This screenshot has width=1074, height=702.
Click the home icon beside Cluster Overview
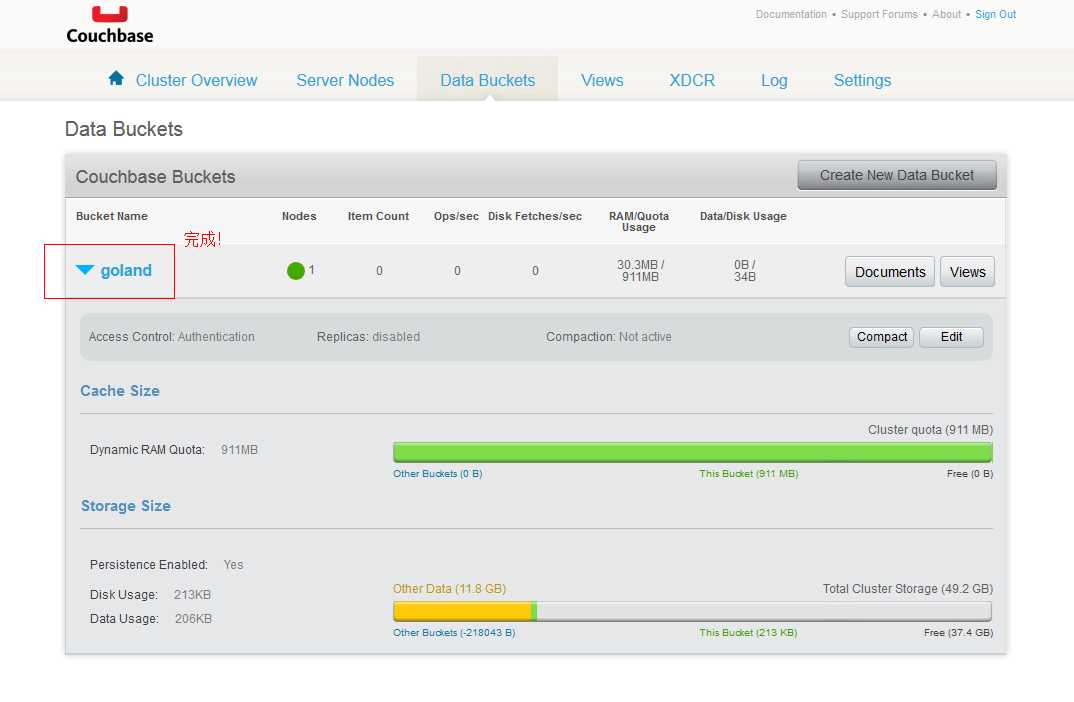click(116, 78)
